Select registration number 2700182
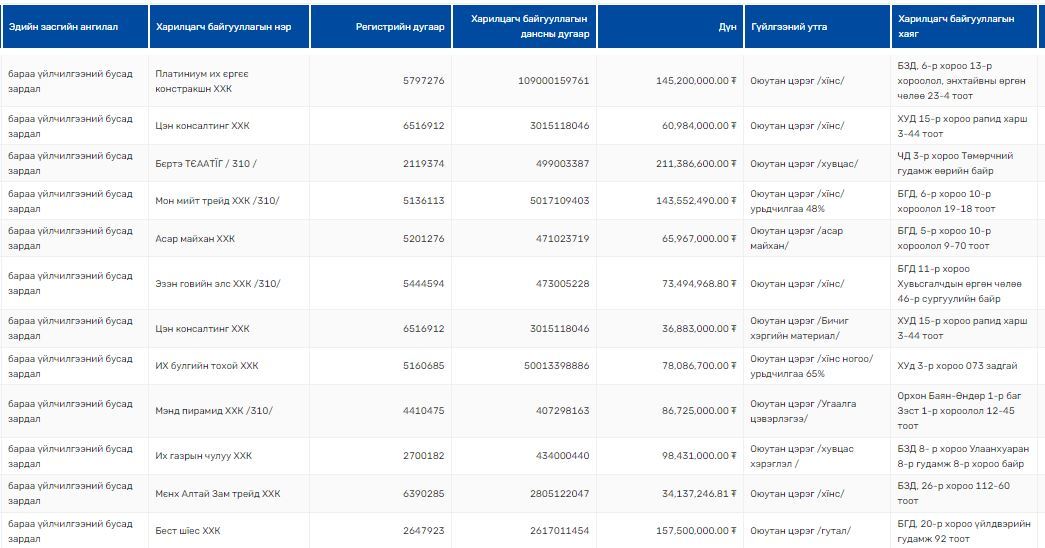Image resolution: width=1045 pixels, height=548 pixels. (423, 456)
